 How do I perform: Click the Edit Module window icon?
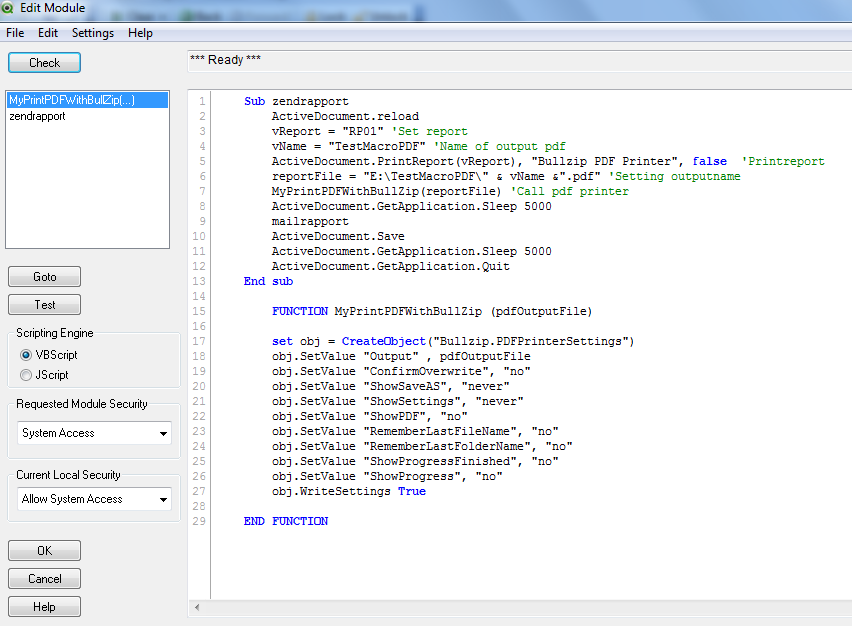(x=9, y=9)
